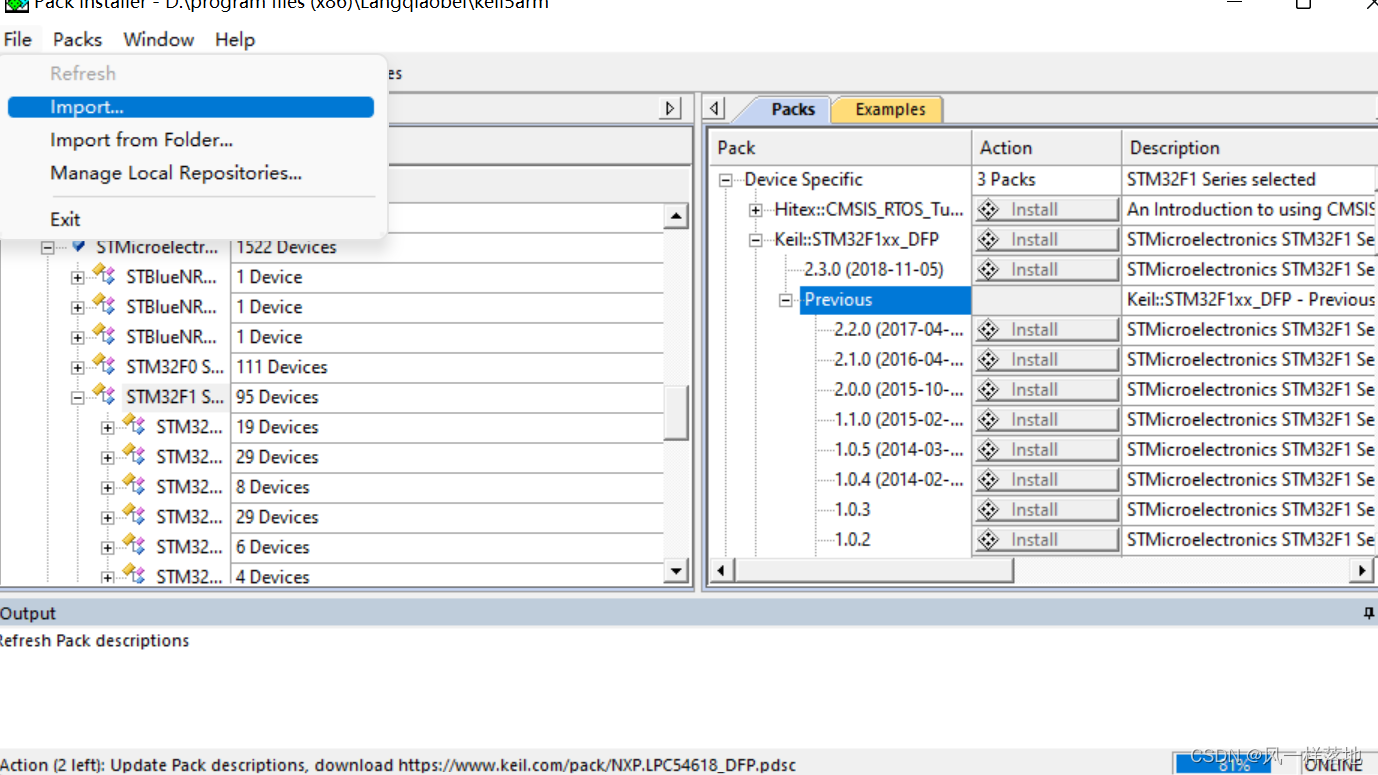The height and width of the screenshot is (775, 1378).
Task: Switch to the Examples tab
Action: pyautogui.click(x=890, y=109)
